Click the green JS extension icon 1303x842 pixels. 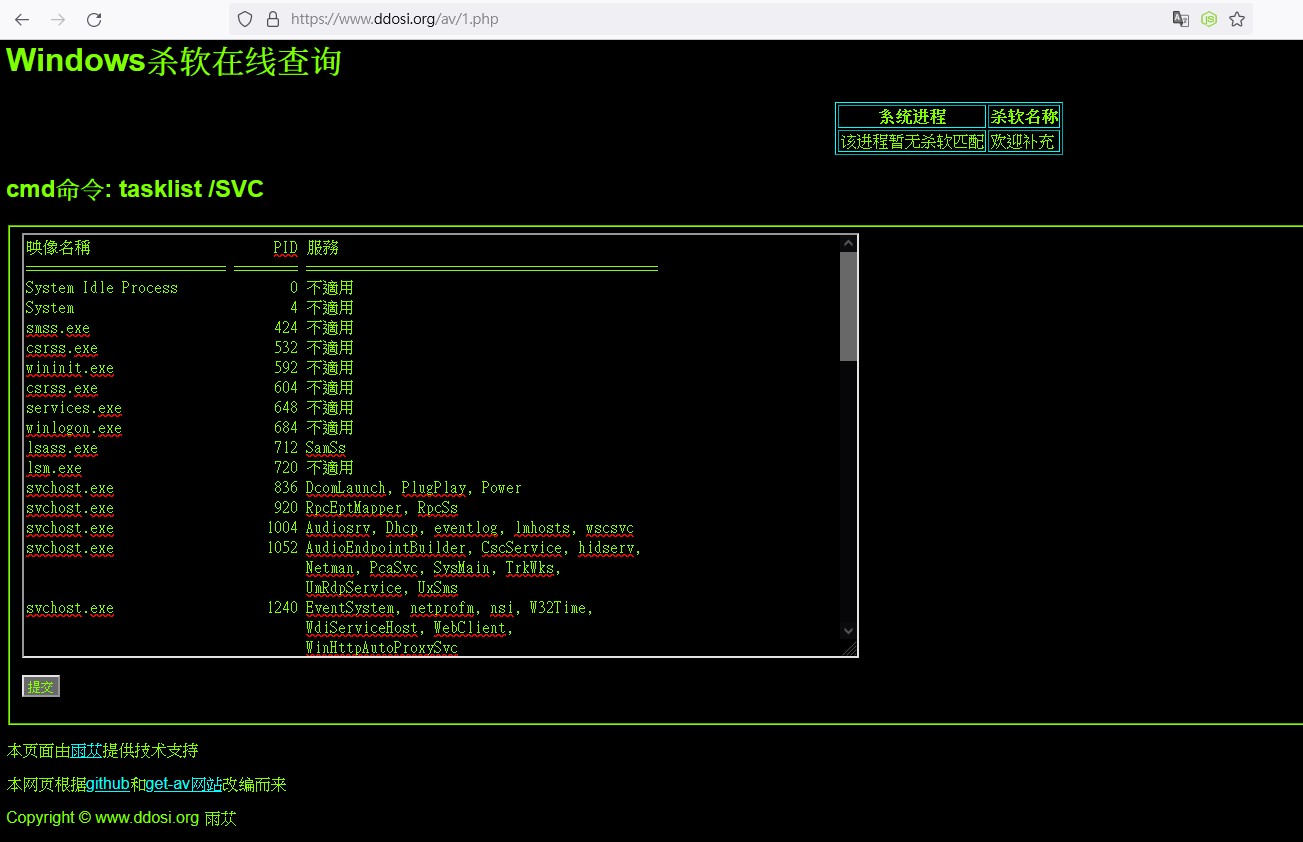tap(1209, 19)
